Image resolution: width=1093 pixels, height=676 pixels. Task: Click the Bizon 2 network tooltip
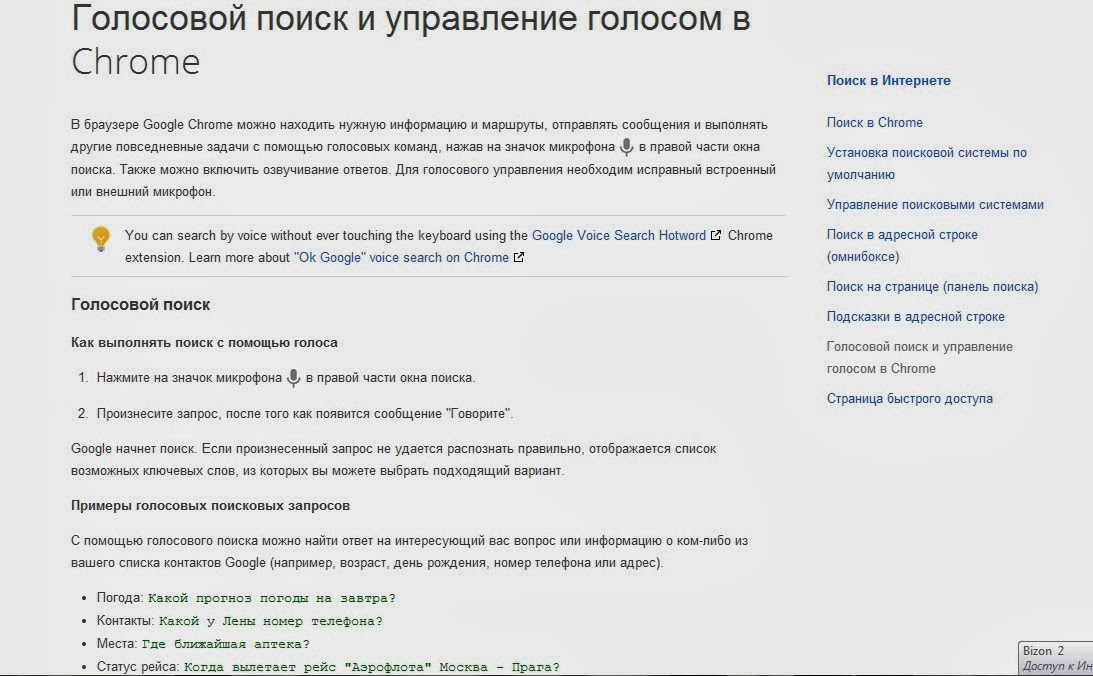pyautogui.click(x=1055, y=659)
